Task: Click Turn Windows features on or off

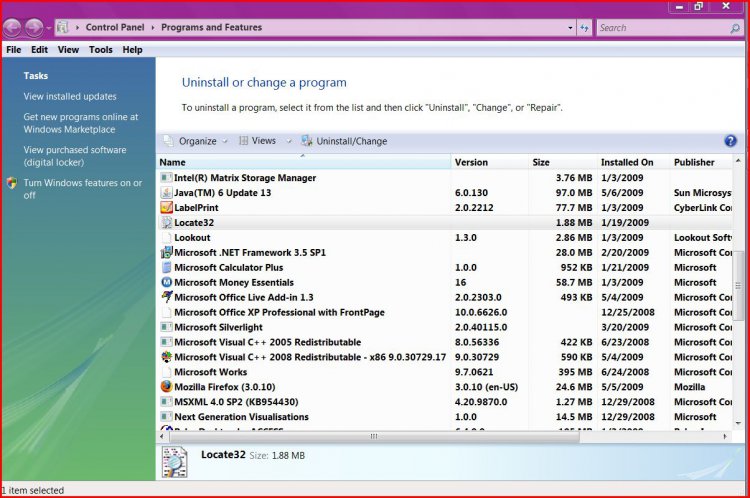Action: (82, 189)
